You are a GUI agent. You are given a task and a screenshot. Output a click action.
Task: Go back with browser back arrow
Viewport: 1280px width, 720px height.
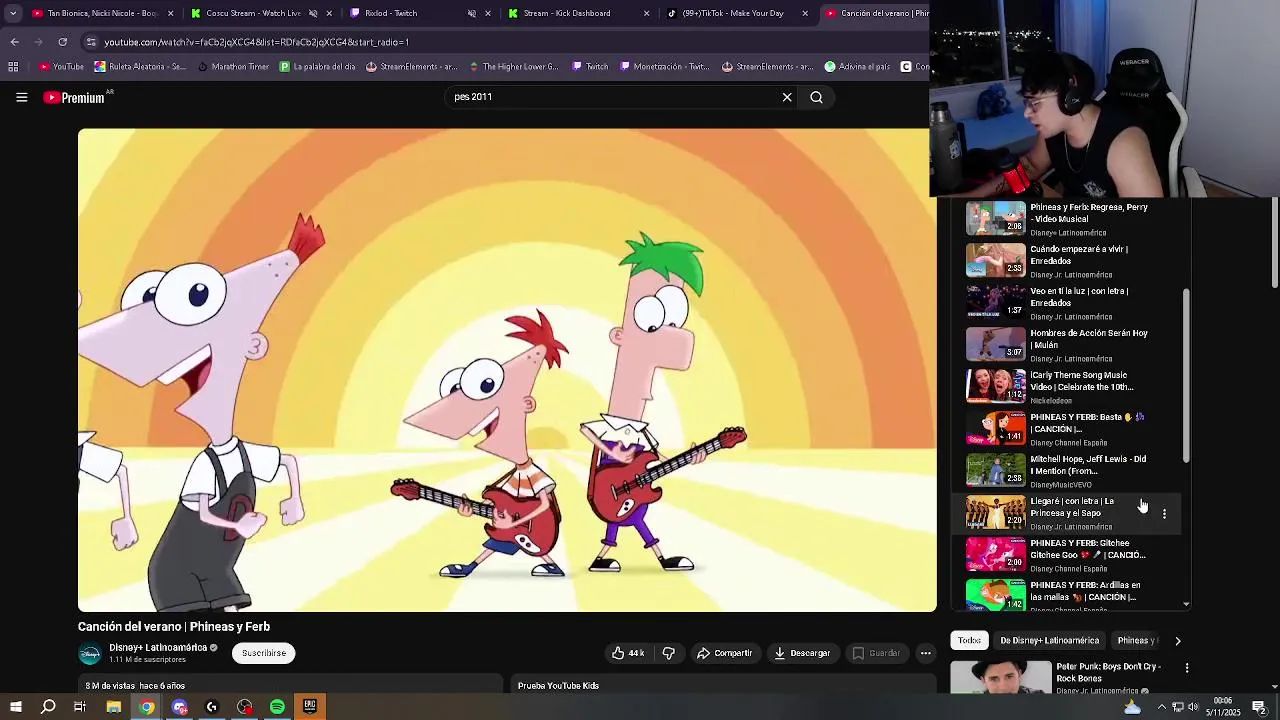coord(14,42)
